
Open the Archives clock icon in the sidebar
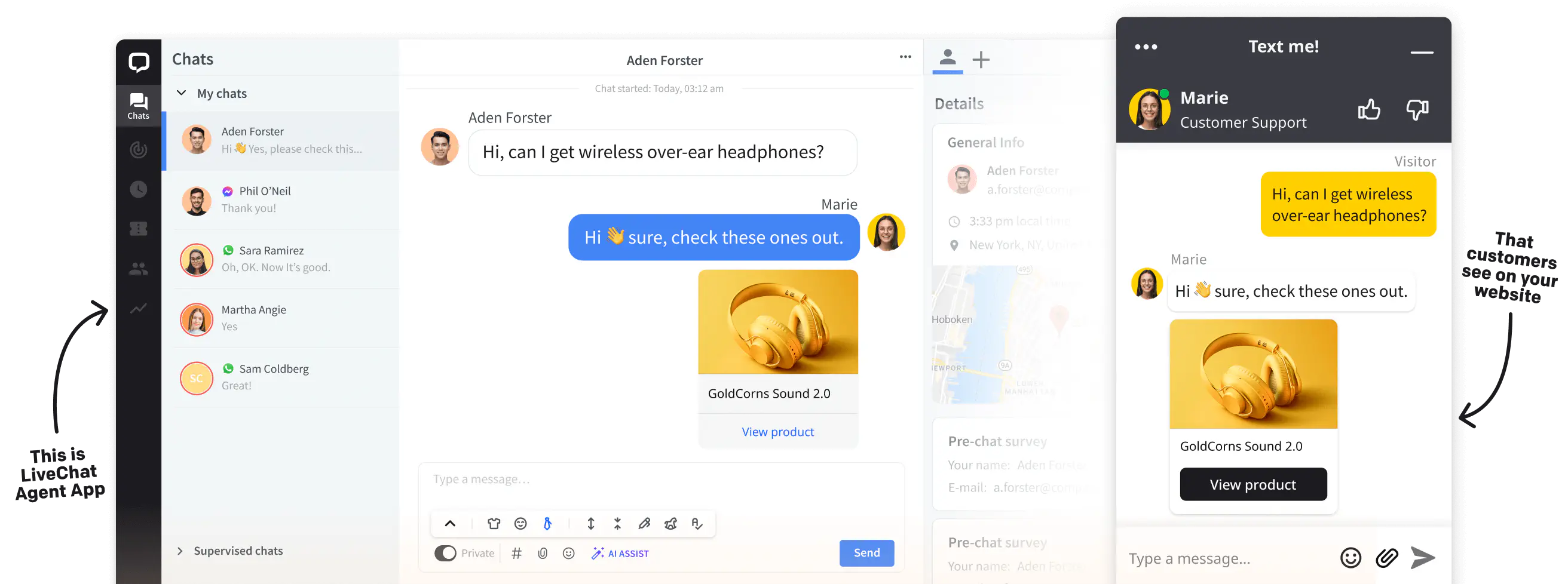(138, 189)
